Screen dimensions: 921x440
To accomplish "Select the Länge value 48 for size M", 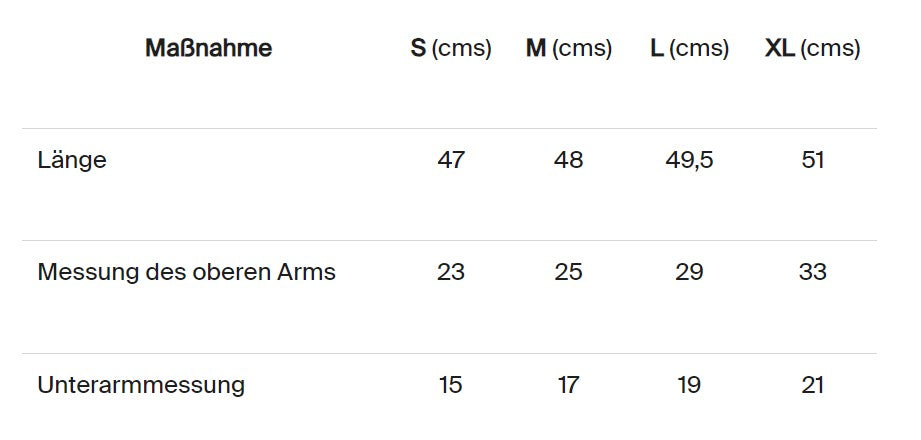I will pyautogui.click(x=568, y=160).
